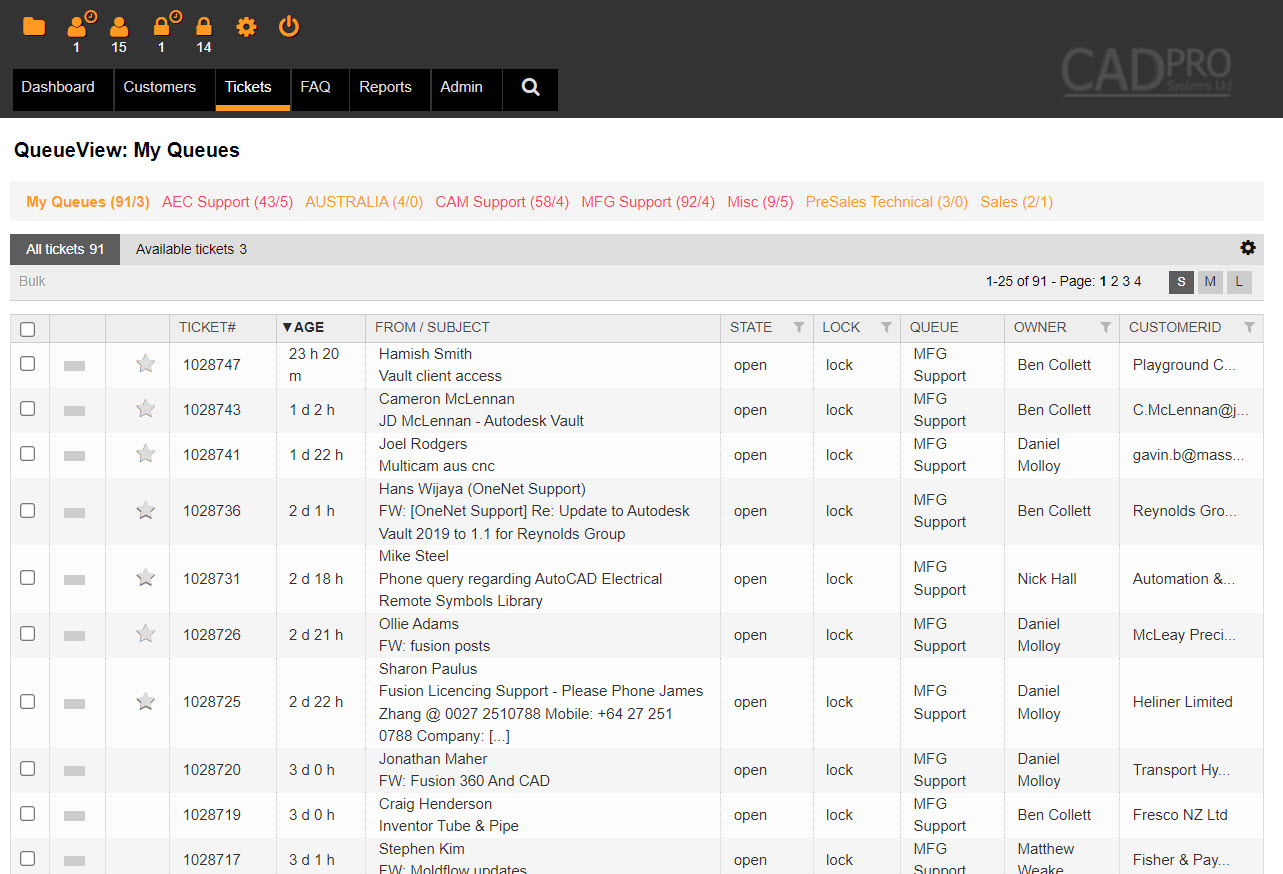Switch to large (L) view
Image resolution: width=1283 pixels, height=874 pixels.
(x=1239, y=282)
